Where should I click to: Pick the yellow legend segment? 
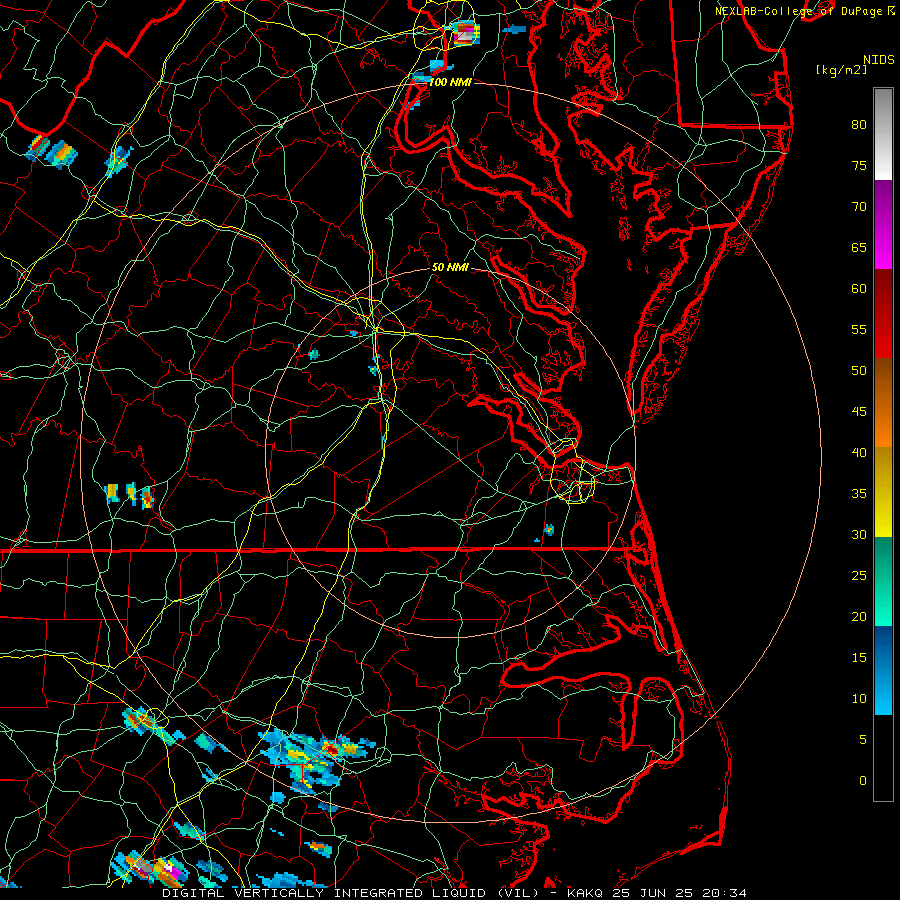pyautogui.click(x=883, y=492)
